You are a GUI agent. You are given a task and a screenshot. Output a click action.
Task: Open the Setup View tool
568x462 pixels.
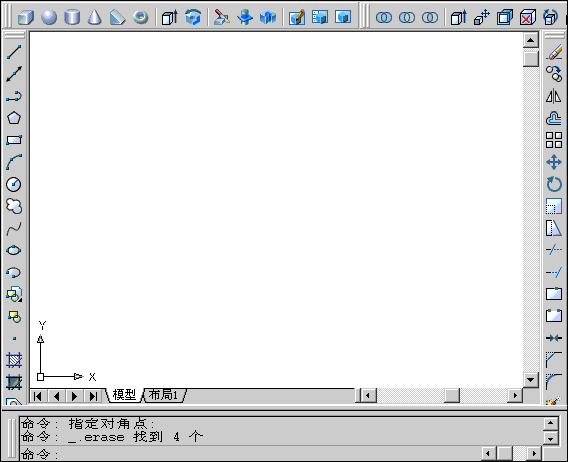coord(320,17)
